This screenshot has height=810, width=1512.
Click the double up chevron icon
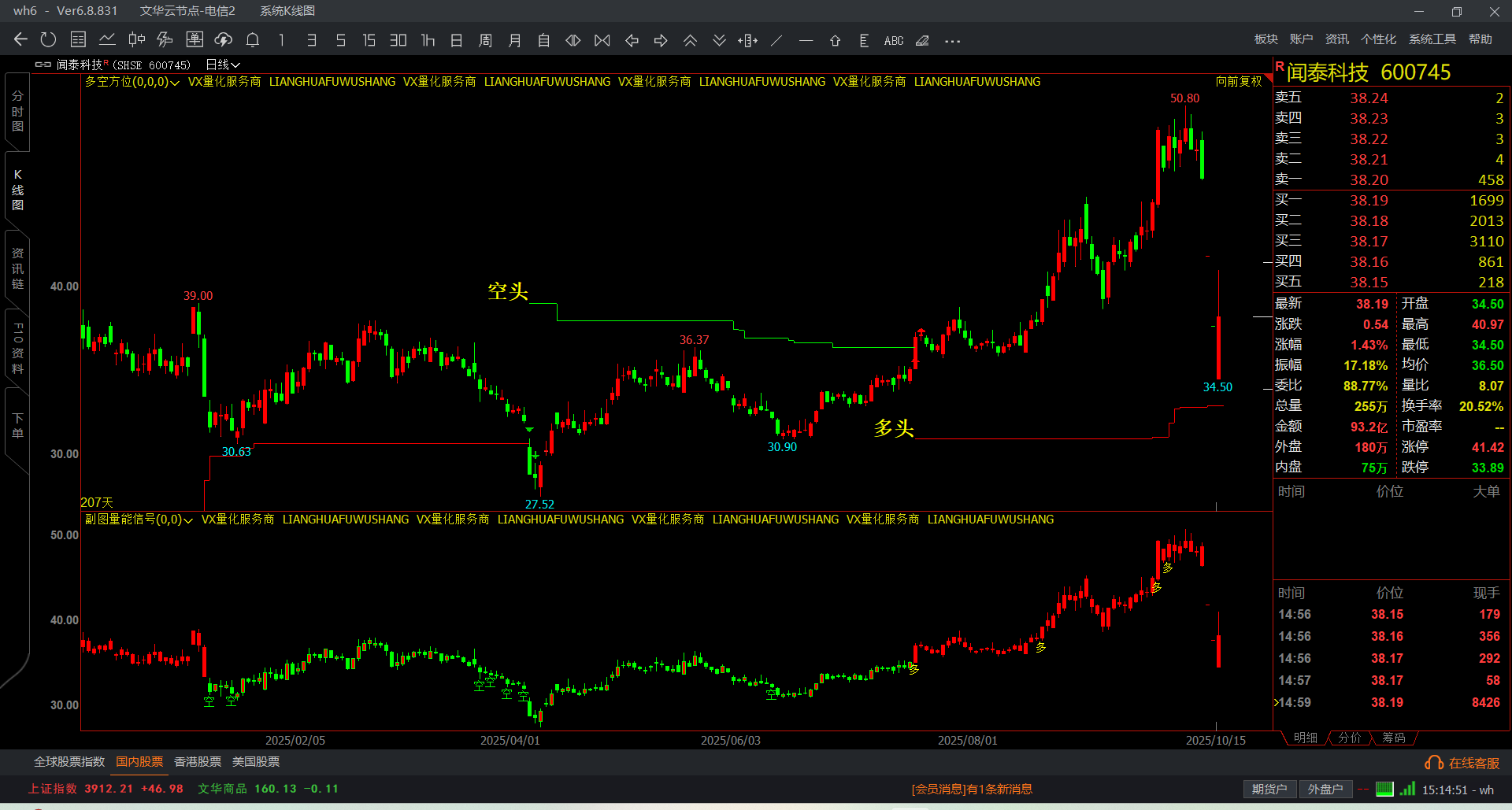tap(690, 40)
